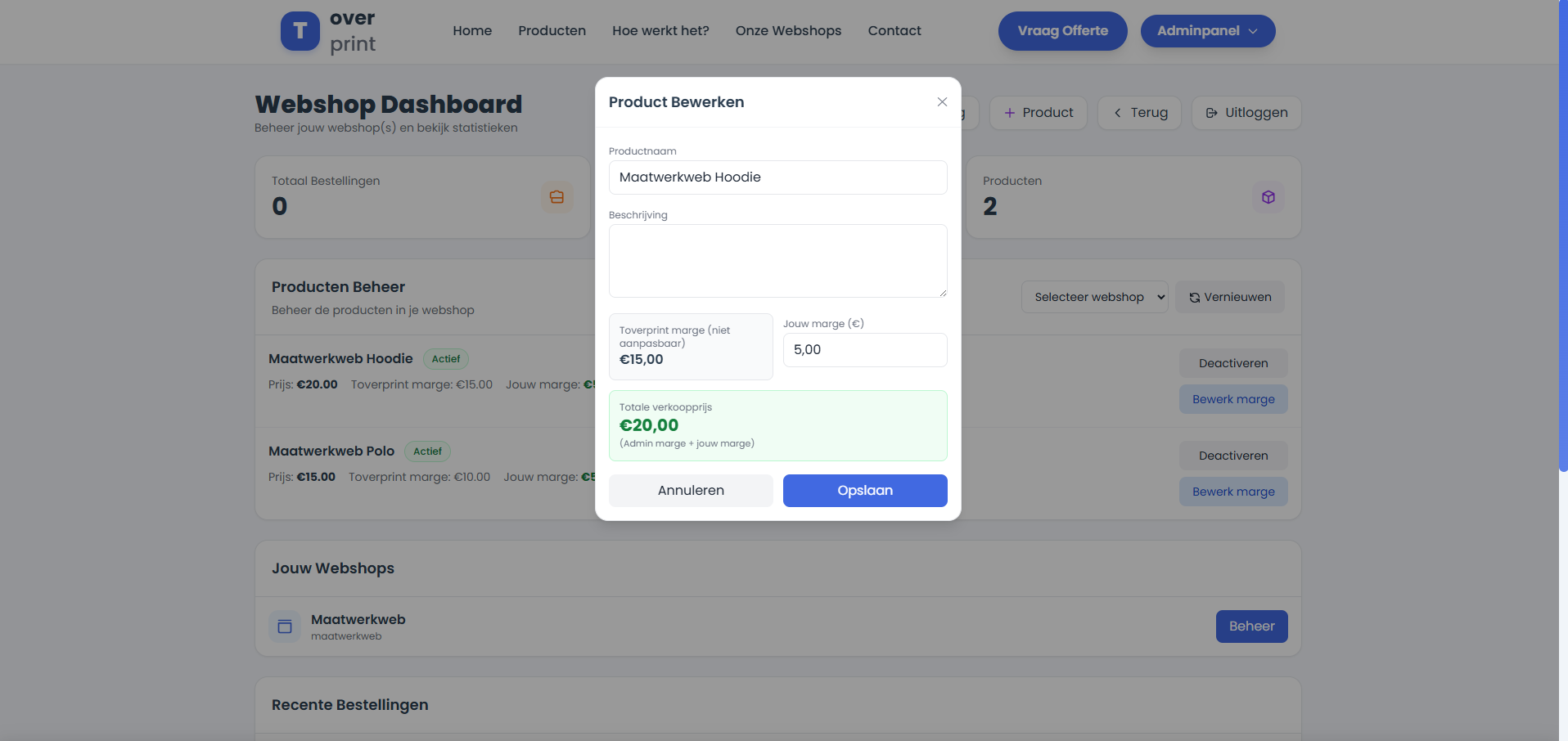This screenshot has width=1568, height=741.
Task: Open the Producten nav menu item
Action: [x=552, y=31]
